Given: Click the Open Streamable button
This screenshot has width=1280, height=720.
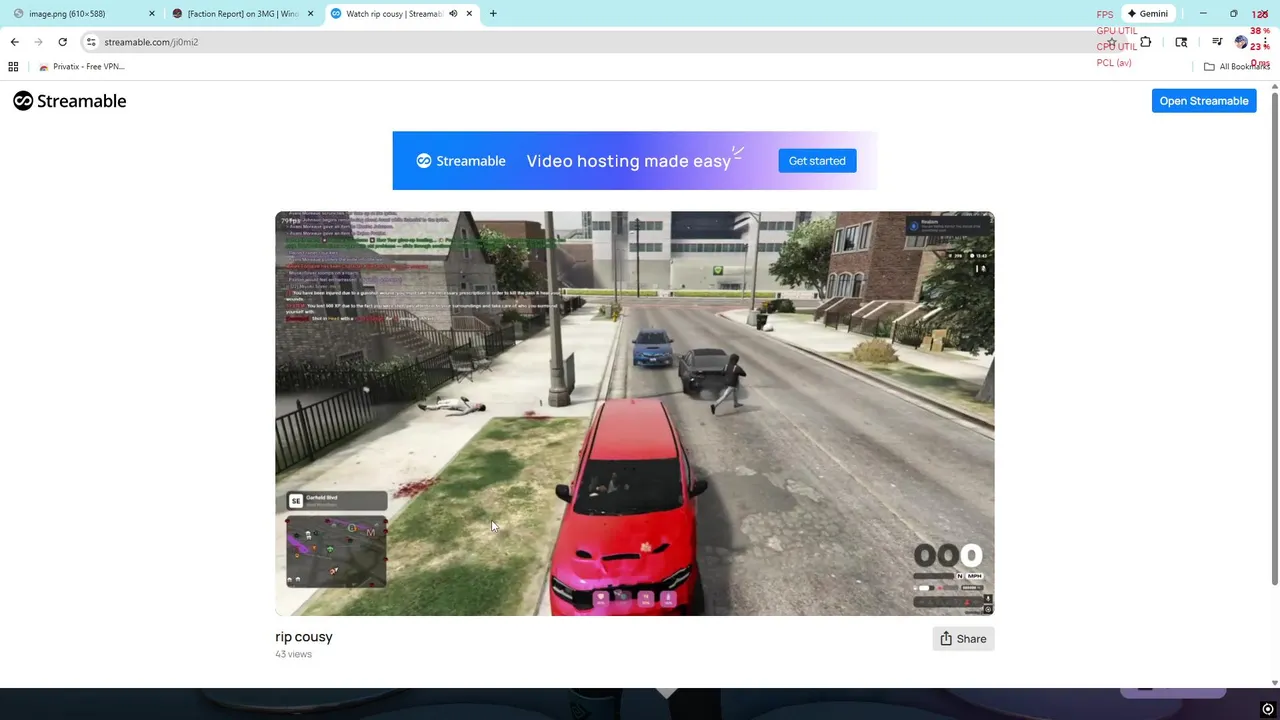Looking at the screenshot, I should pyautogui.click(x=1204, y=101).
